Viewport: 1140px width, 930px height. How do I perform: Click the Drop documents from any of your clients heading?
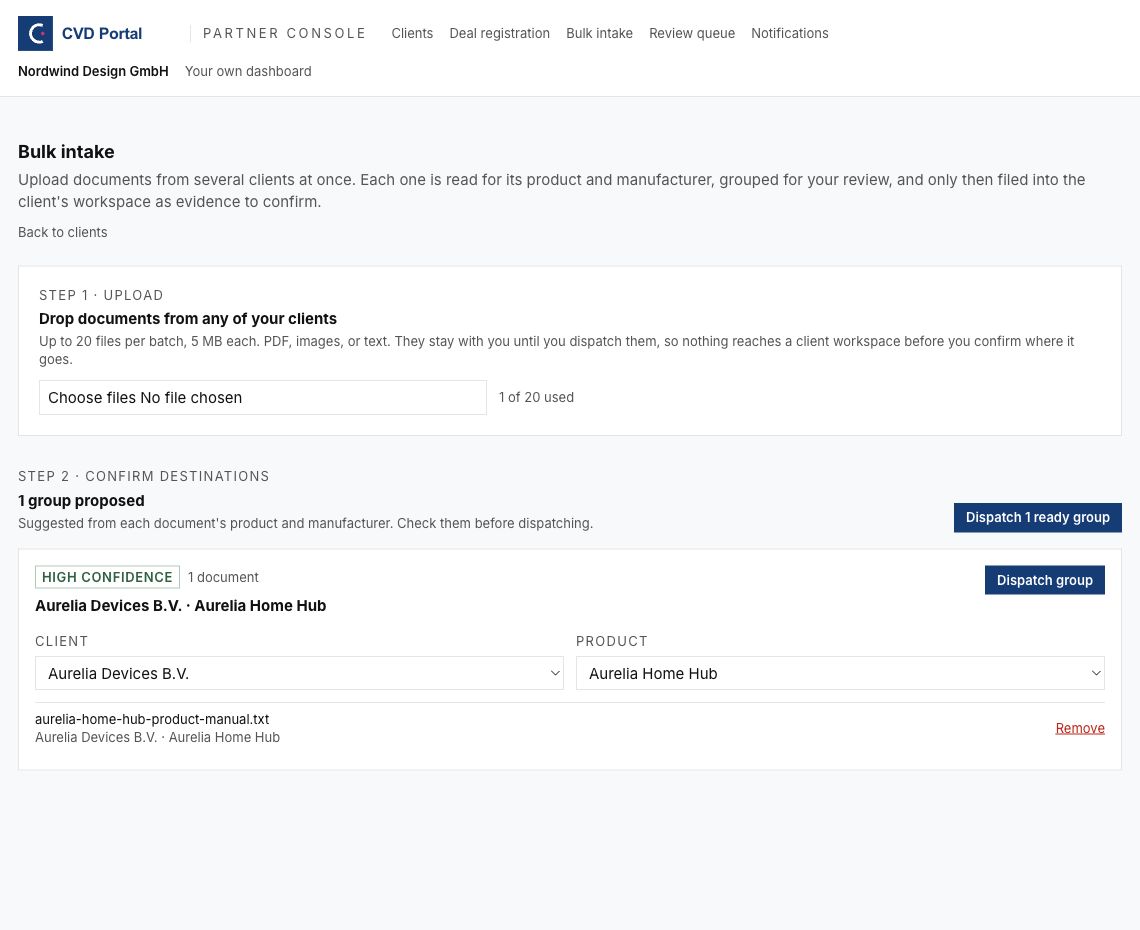188,319
